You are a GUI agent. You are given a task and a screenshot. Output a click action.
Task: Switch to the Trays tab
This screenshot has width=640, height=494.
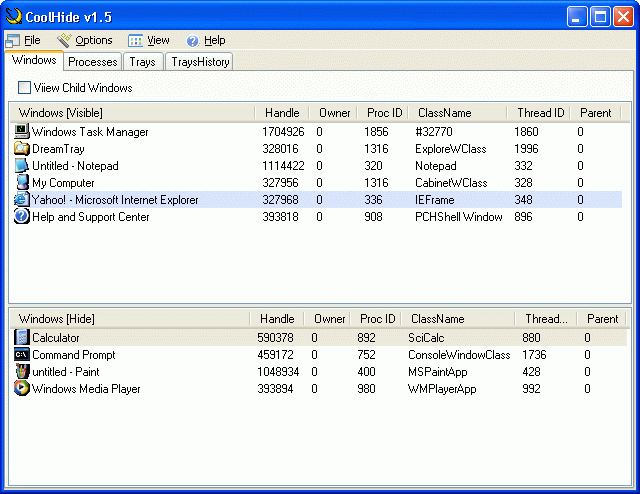143,62
